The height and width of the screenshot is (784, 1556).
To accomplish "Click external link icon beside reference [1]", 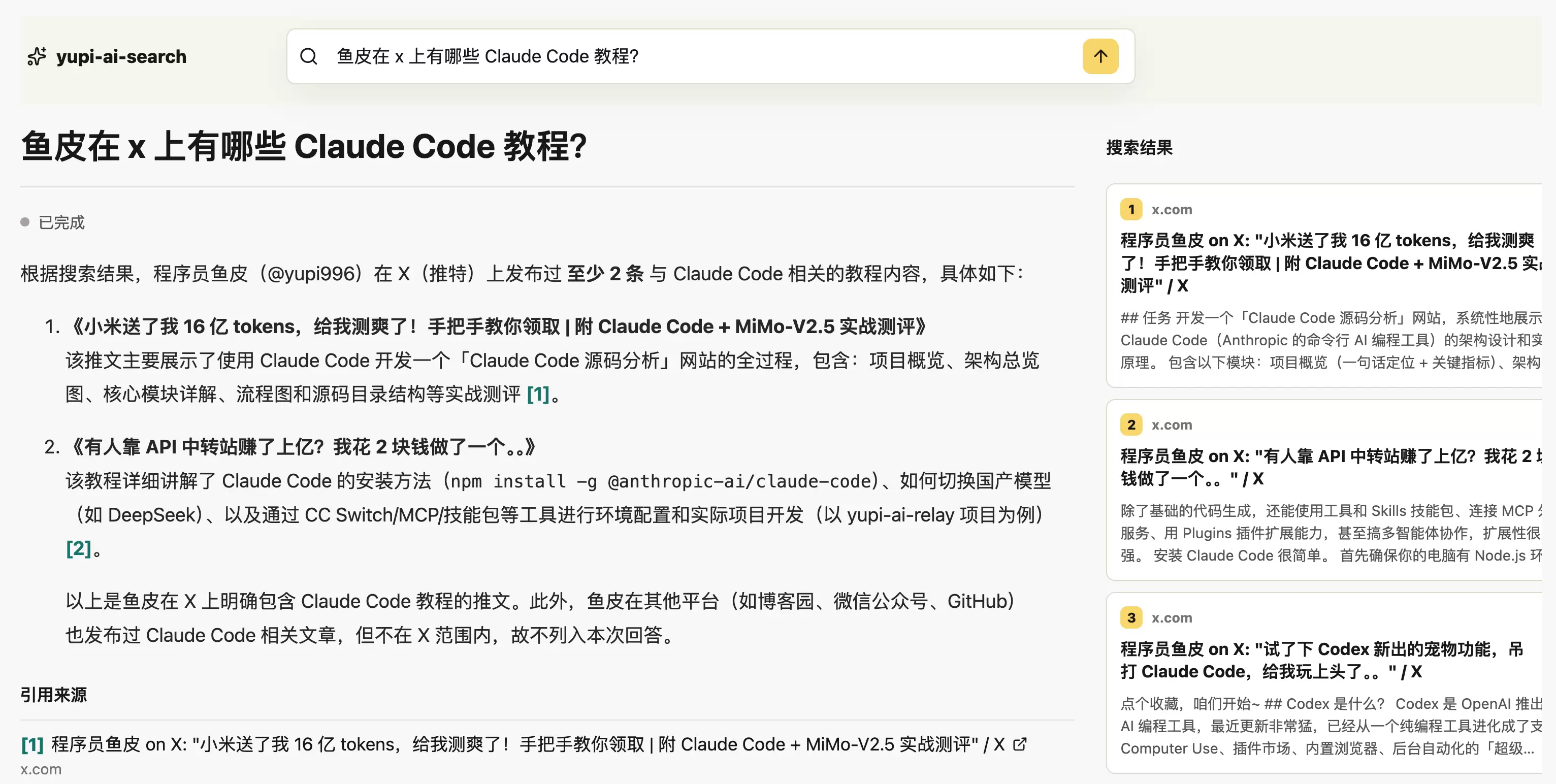I will [x=1020, y=744].
